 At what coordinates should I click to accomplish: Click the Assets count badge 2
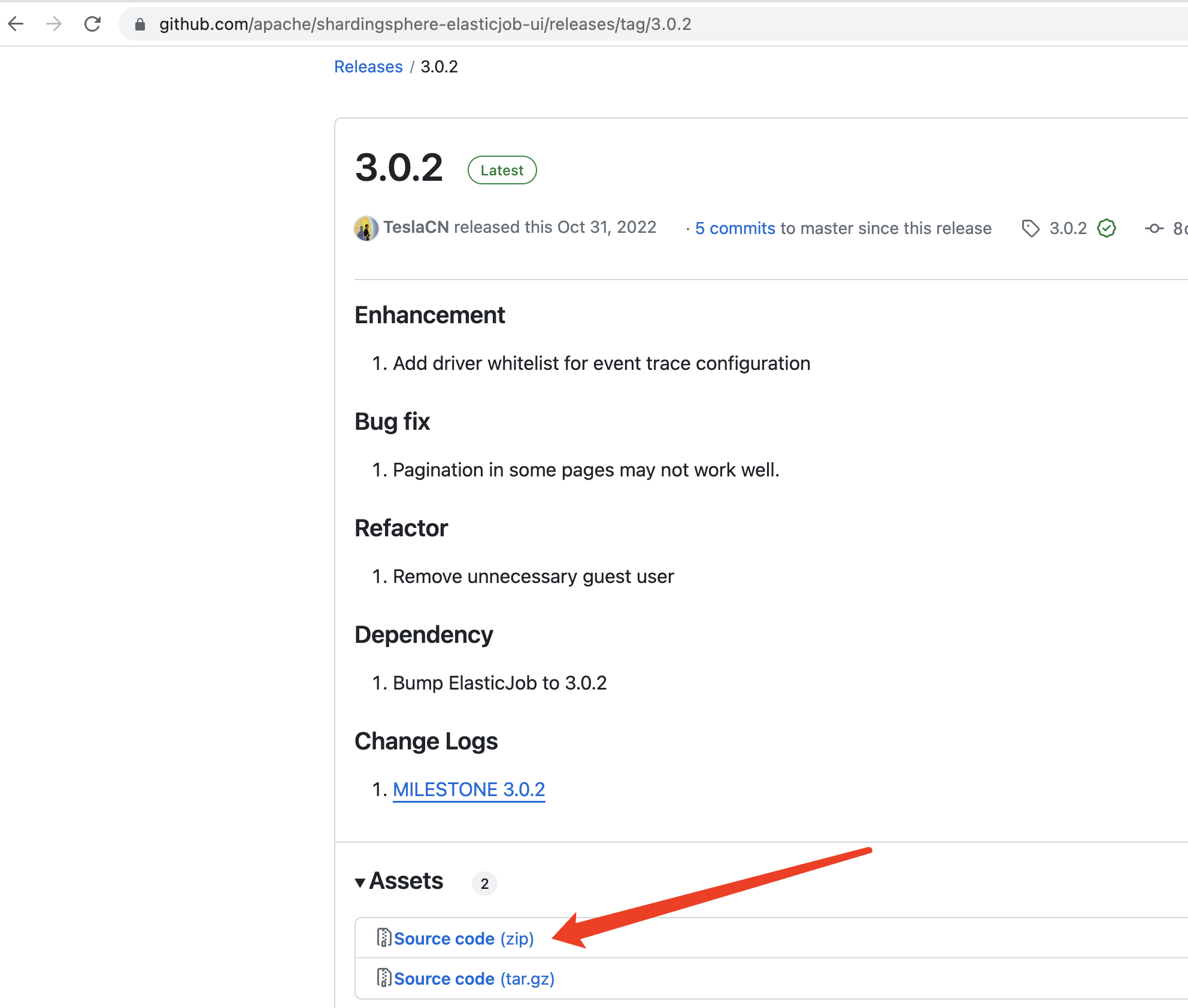click(484, 883)
